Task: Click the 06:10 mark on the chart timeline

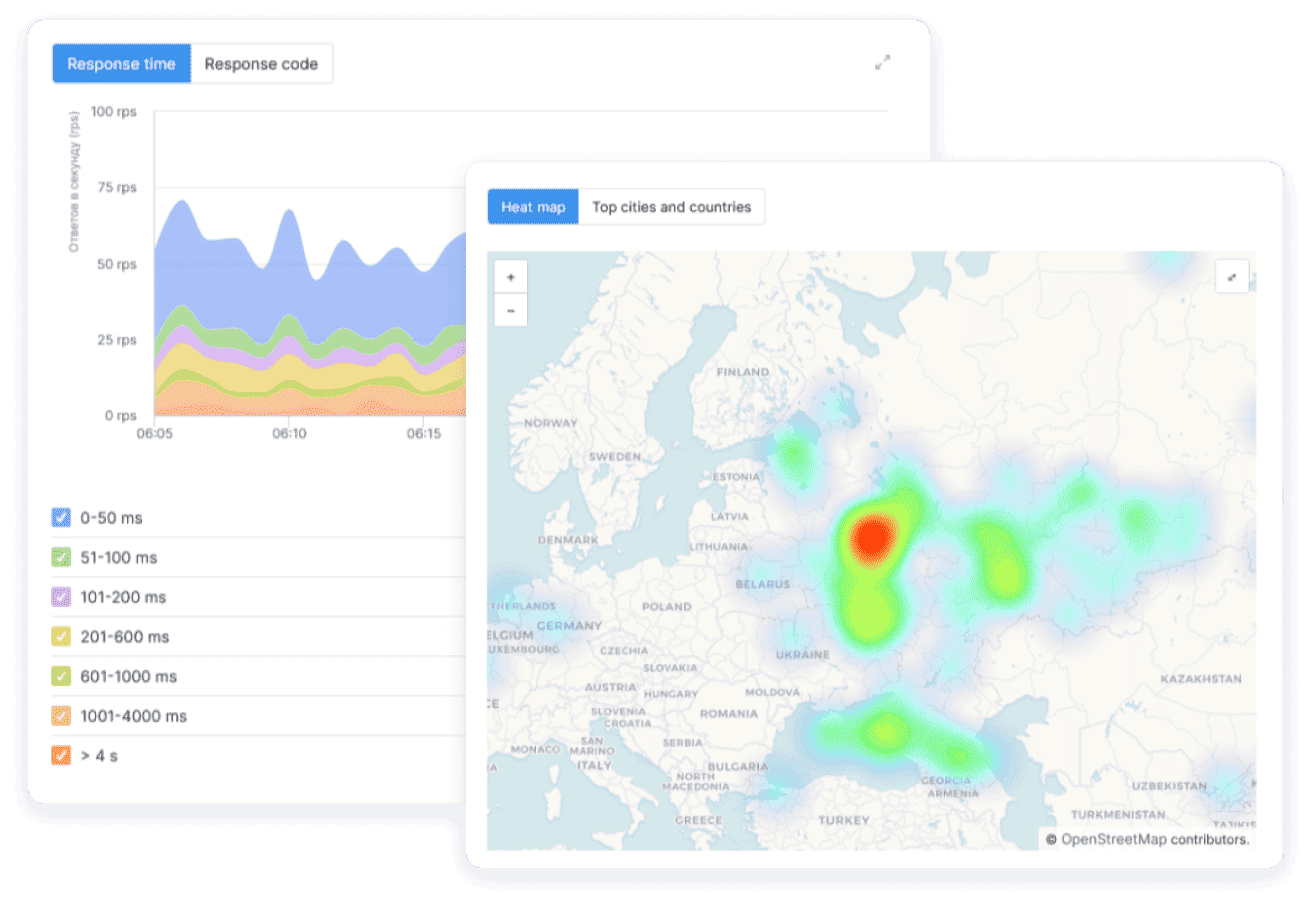Action: coord(288,434)
